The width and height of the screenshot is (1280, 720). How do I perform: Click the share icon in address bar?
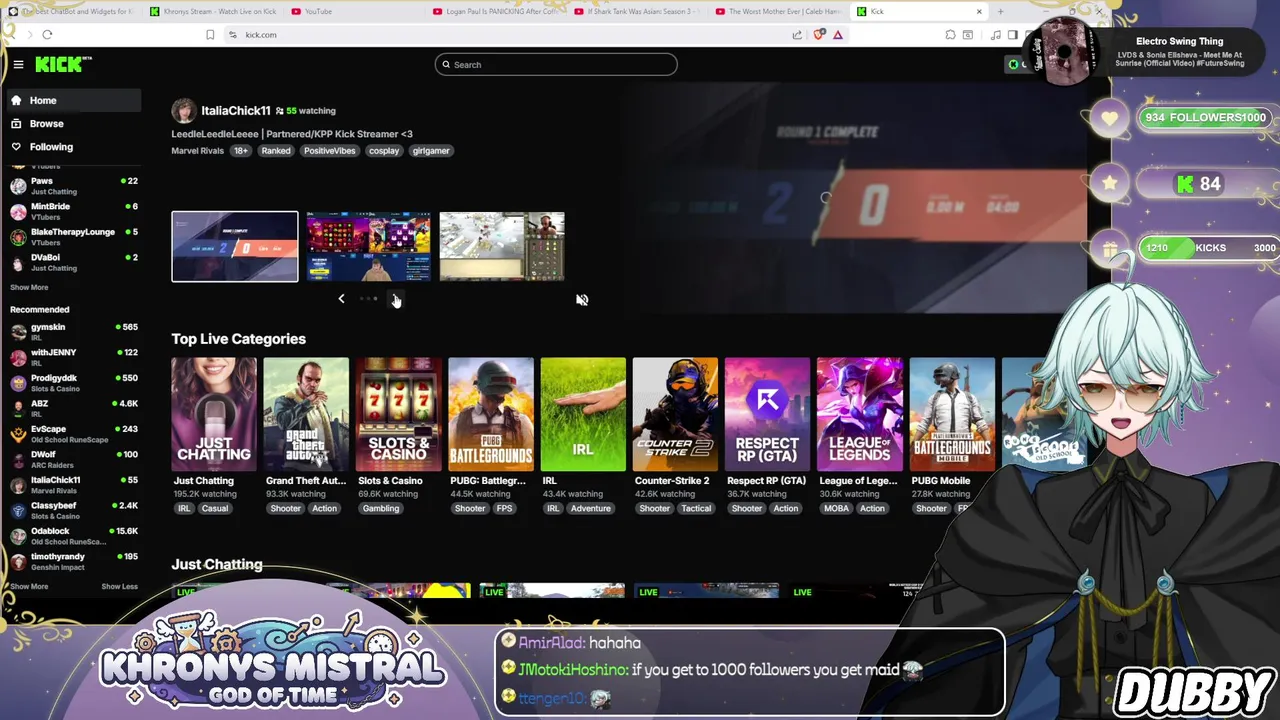(797, 35)
